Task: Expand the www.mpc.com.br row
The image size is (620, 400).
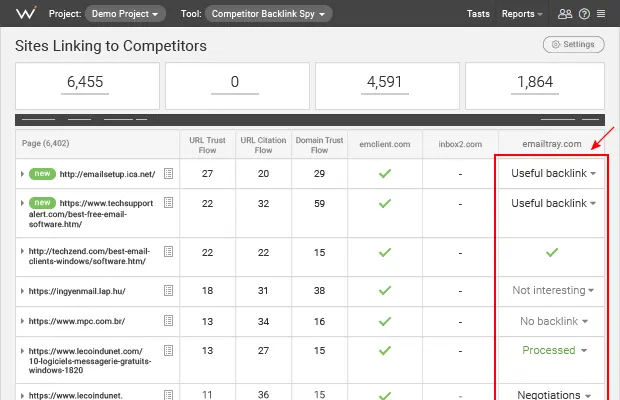Action: click(x=23, y=321)
